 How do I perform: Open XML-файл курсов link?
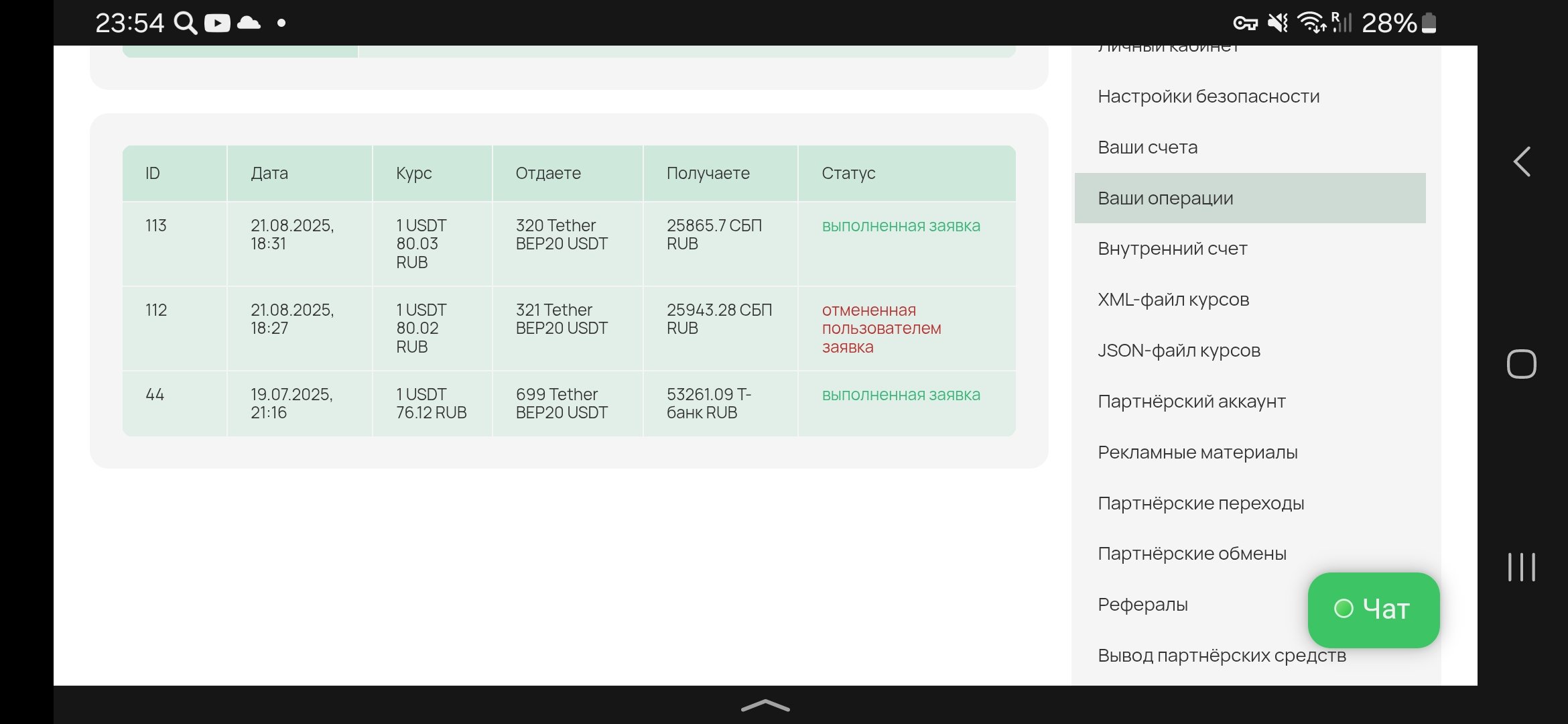1173,300
